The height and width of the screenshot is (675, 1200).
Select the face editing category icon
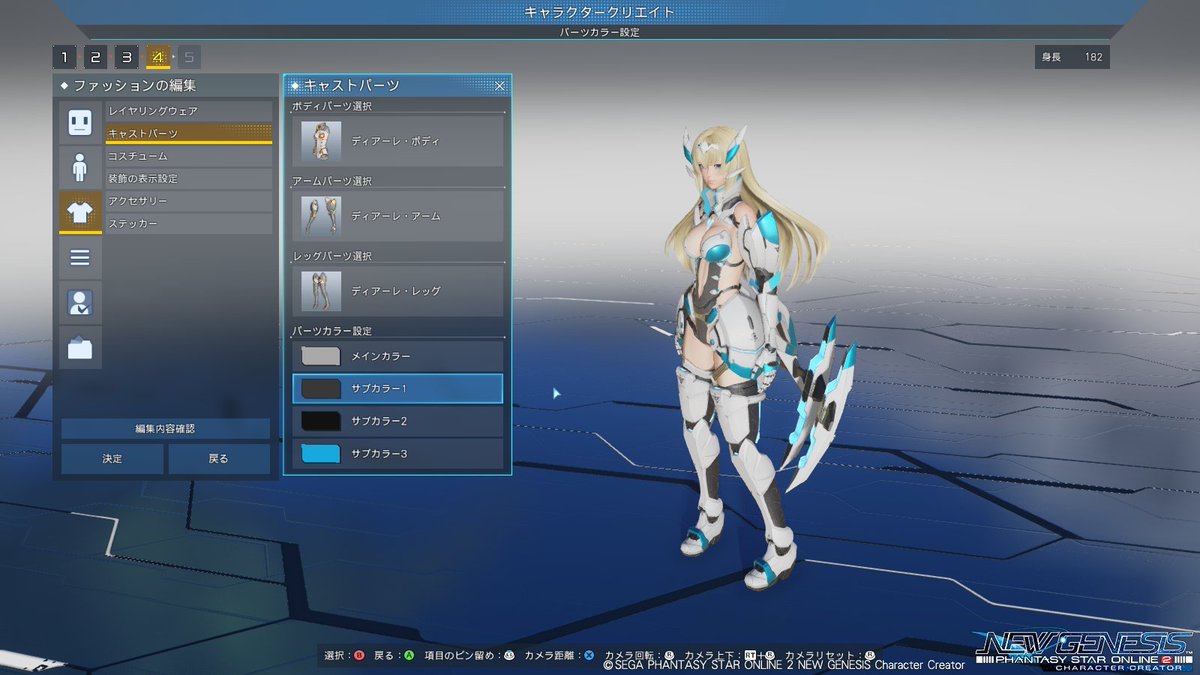click(80, 122)
